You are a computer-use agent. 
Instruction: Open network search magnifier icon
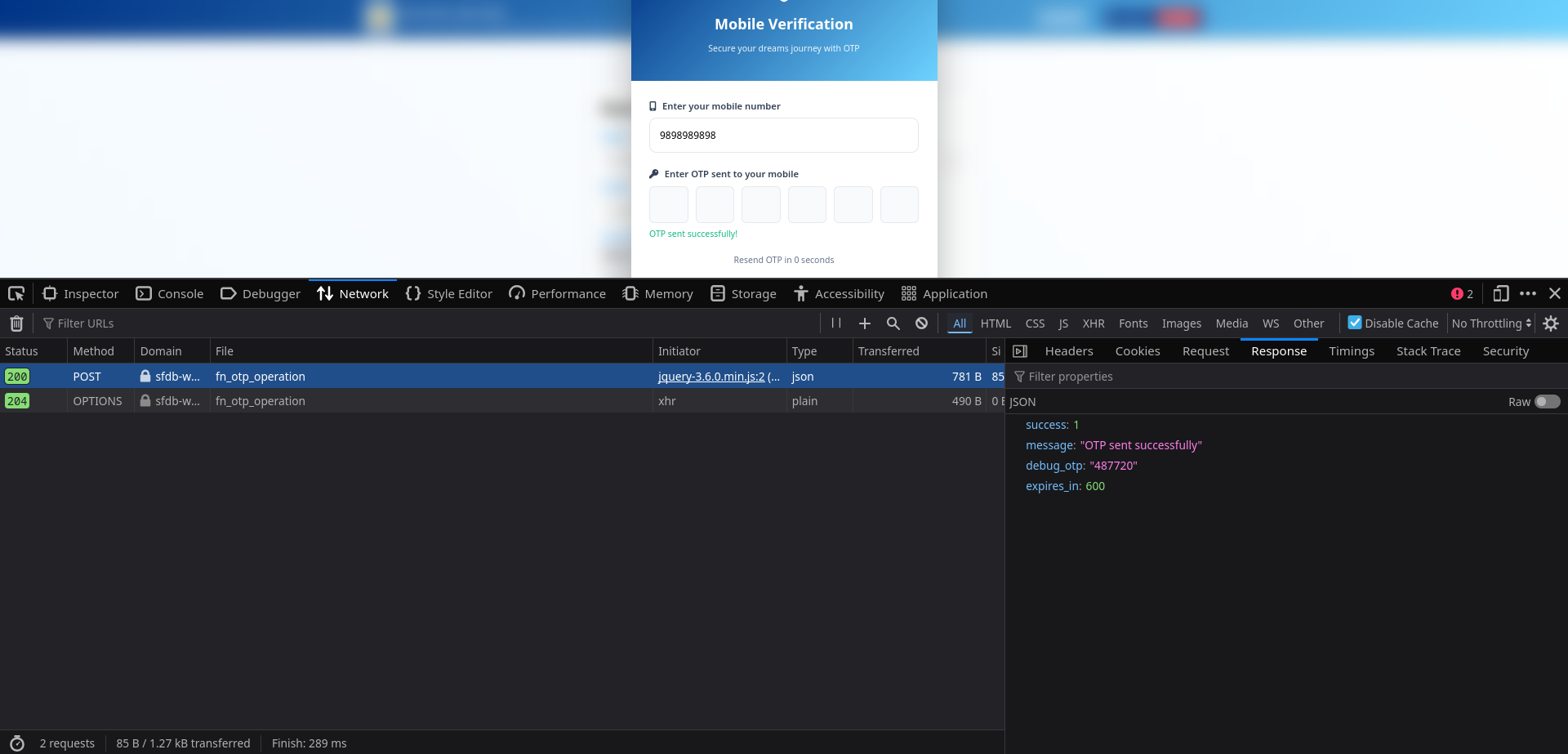tap(893, 323)
